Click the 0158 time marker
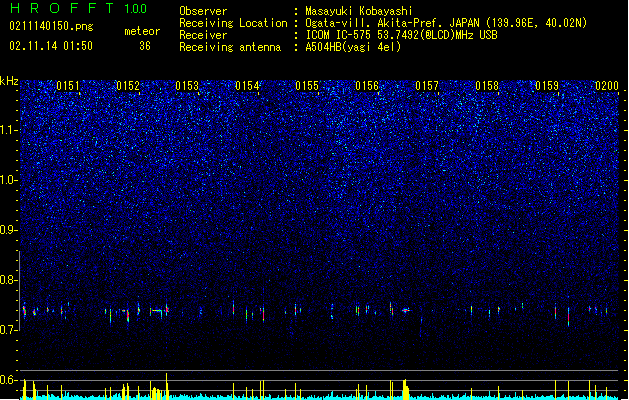 pyautogui.click(x=487, y=86)
